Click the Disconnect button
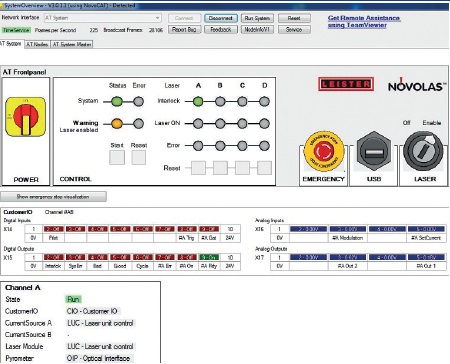The height and width of the screenshot is (364, 450). (221, 18)
